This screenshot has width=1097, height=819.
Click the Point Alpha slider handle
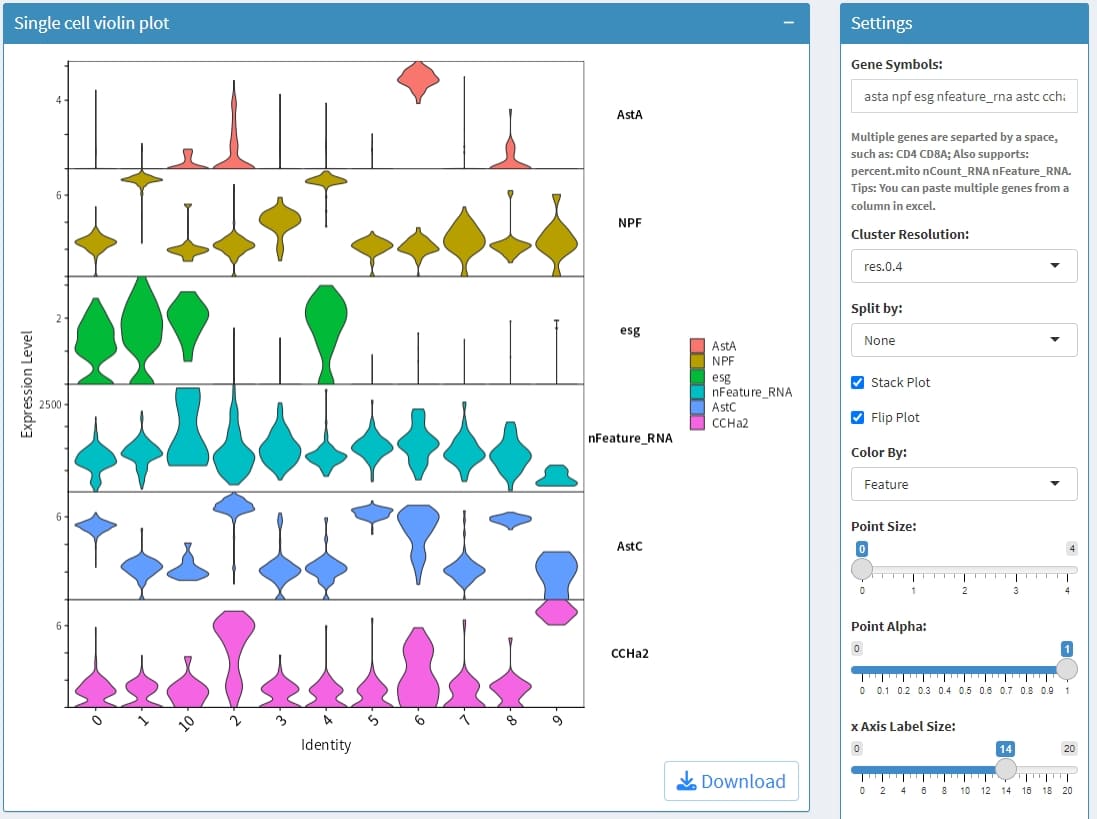[1067, 669]
